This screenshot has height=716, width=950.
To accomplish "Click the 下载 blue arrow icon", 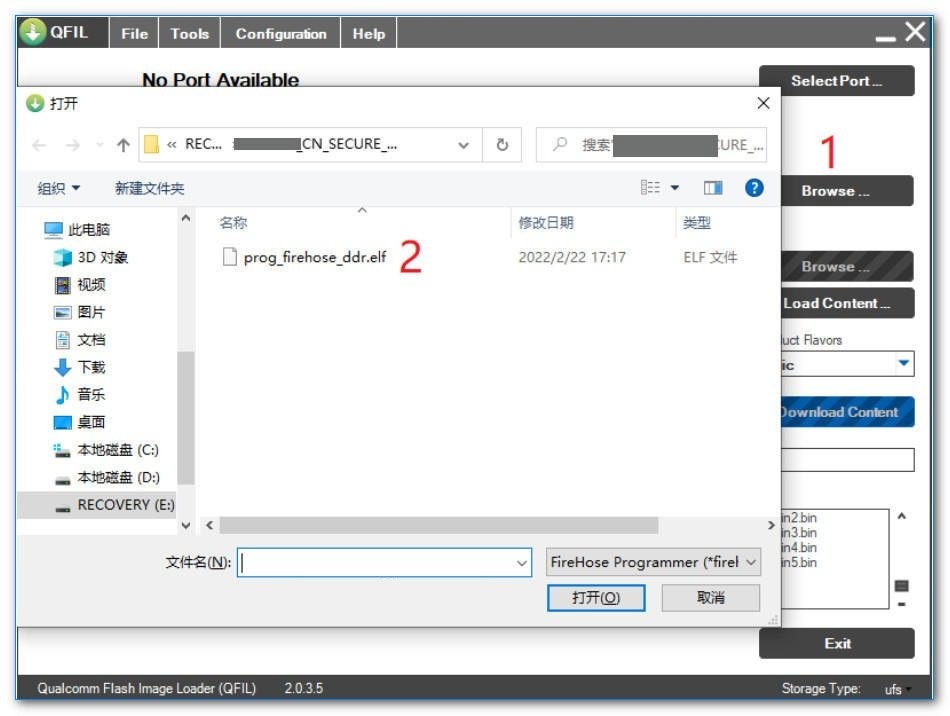I will pyautogui.click(x=62, y=367).
